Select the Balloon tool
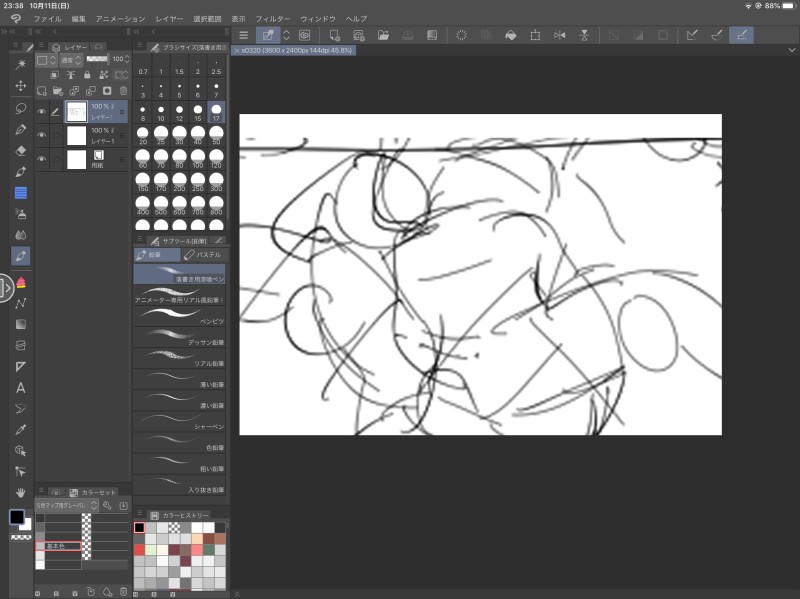 coord(20,409)
